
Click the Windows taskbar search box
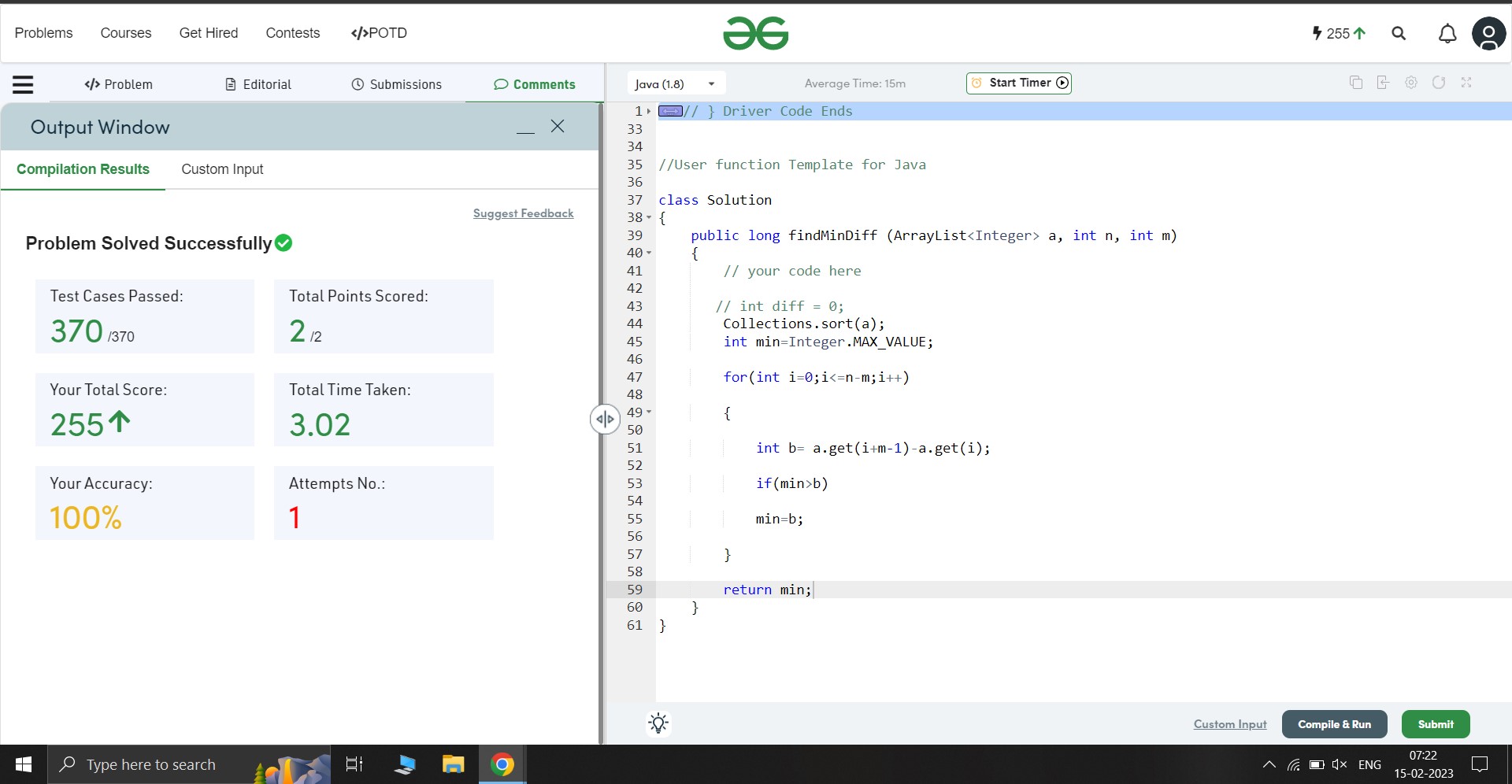tap(189, 764)
